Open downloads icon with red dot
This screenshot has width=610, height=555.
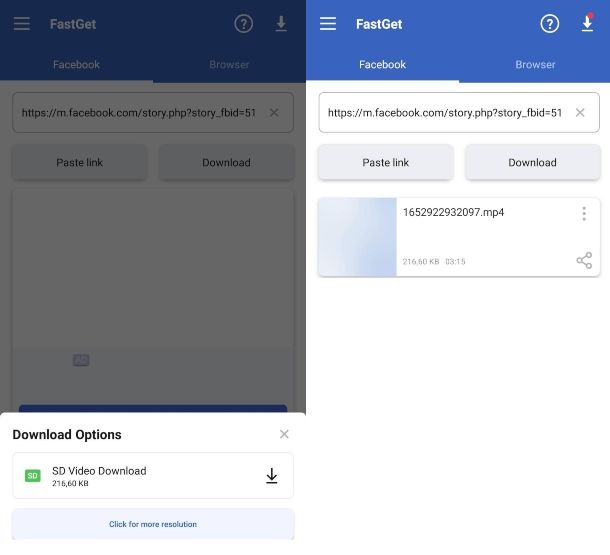coord(587,23)
